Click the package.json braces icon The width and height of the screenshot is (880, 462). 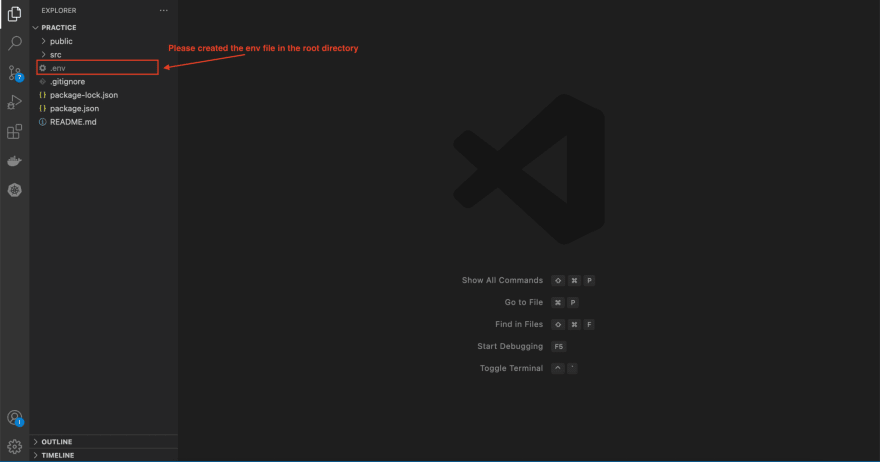click(x=43, y=108)
